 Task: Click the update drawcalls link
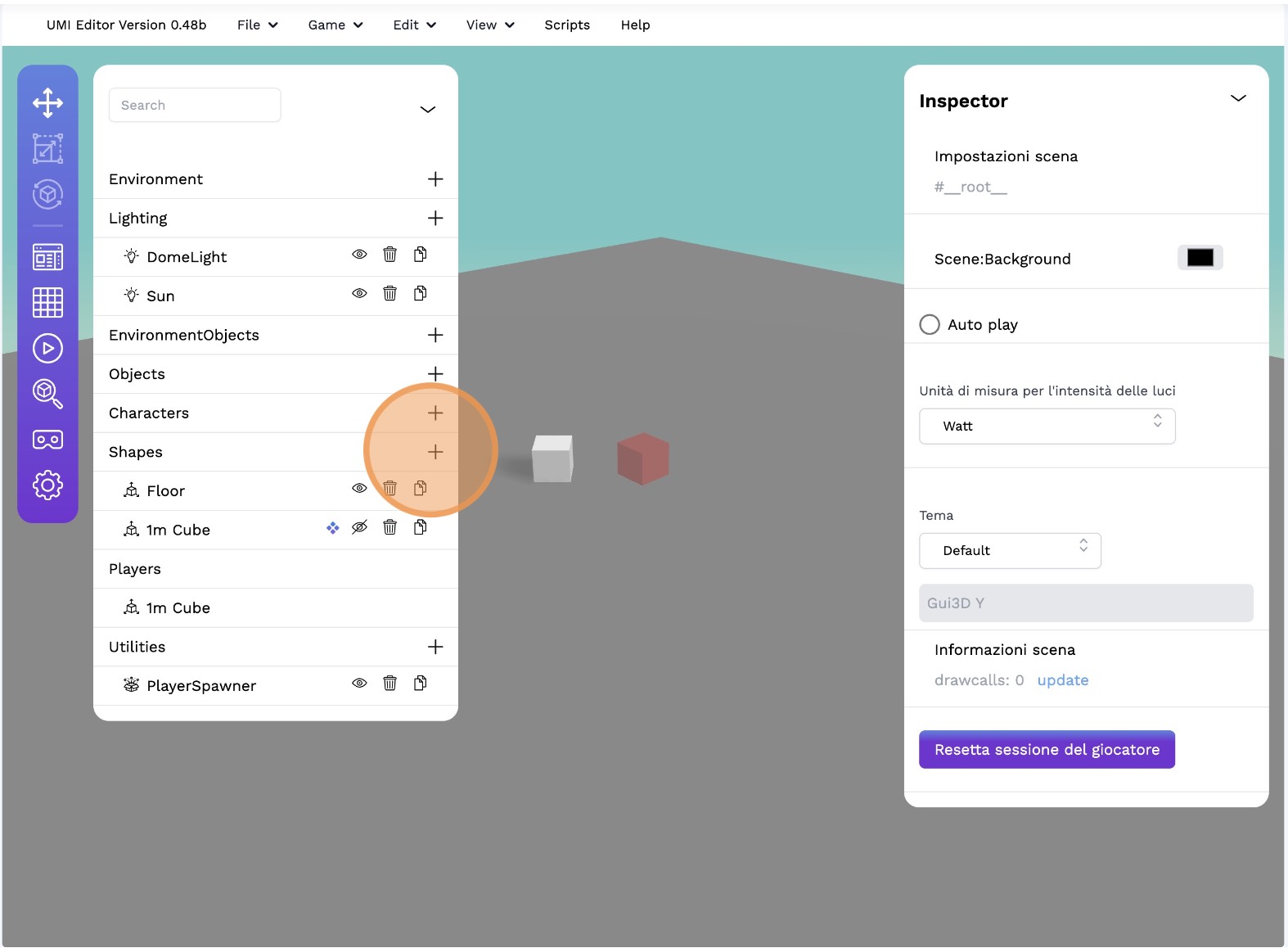(1062, 680)
